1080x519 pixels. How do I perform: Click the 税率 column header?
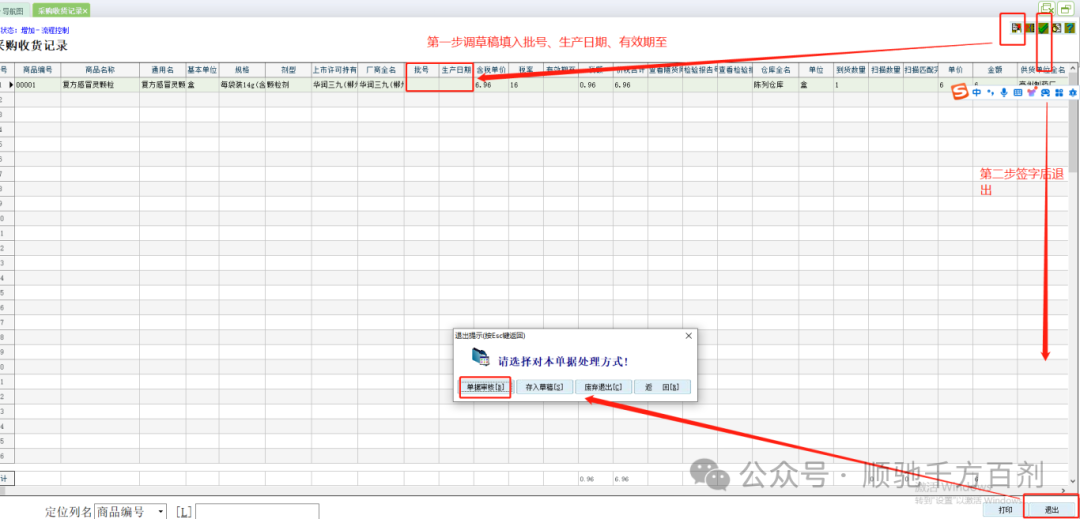[526, 70]
